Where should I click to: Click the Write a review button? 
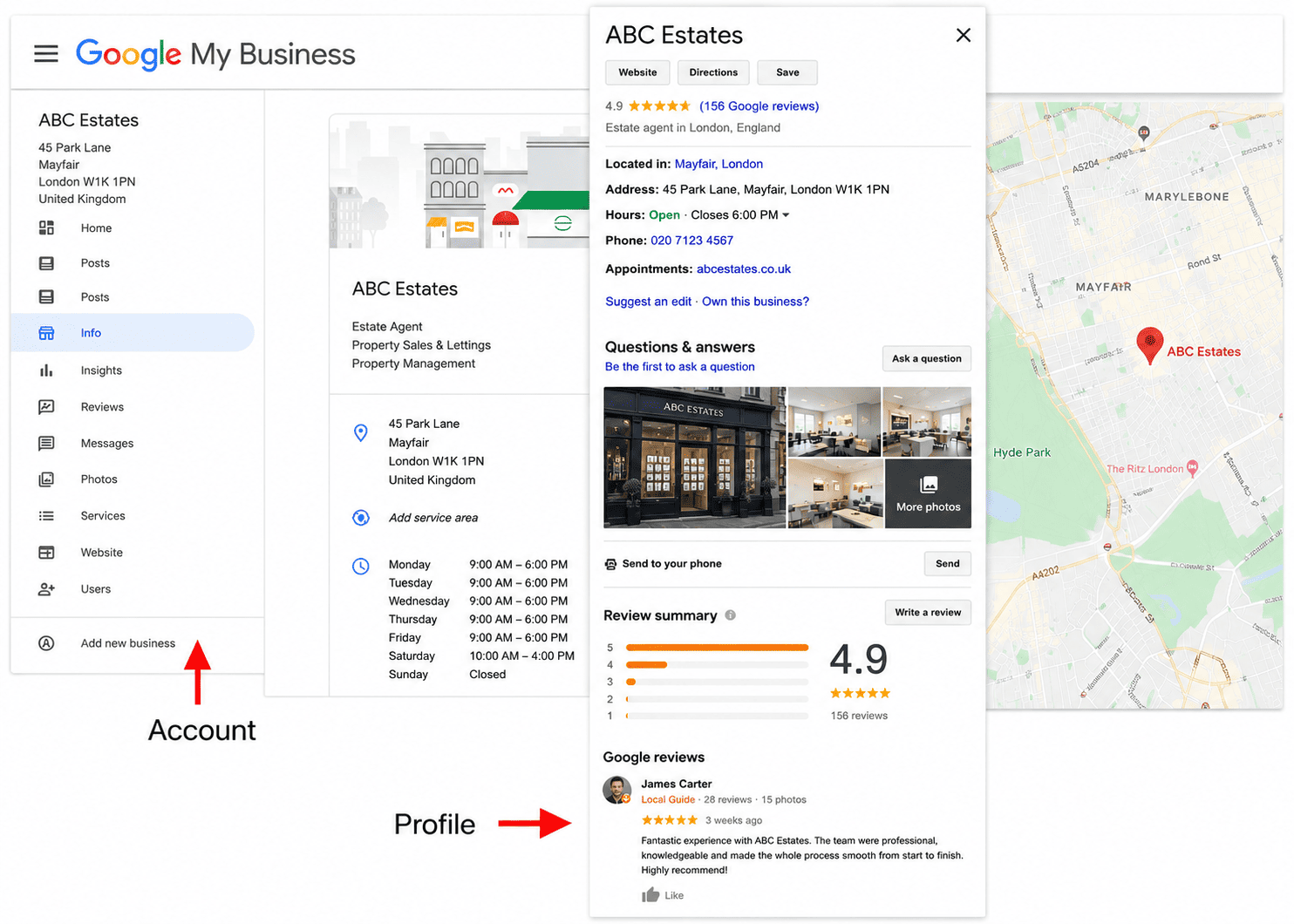click(928, 613)
